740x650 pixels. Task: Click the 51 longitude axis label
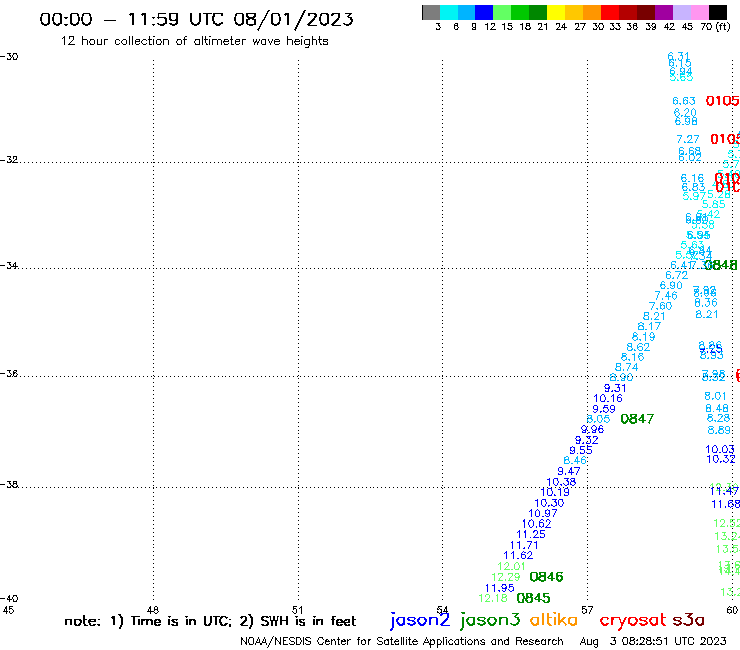point(297,610)
